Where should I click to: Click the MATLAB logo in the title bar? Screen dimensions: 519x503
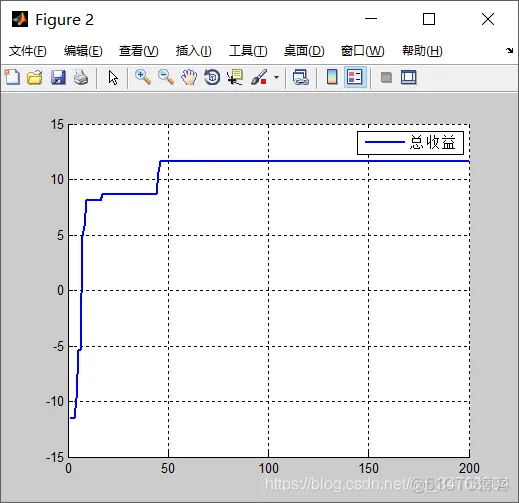20,19
